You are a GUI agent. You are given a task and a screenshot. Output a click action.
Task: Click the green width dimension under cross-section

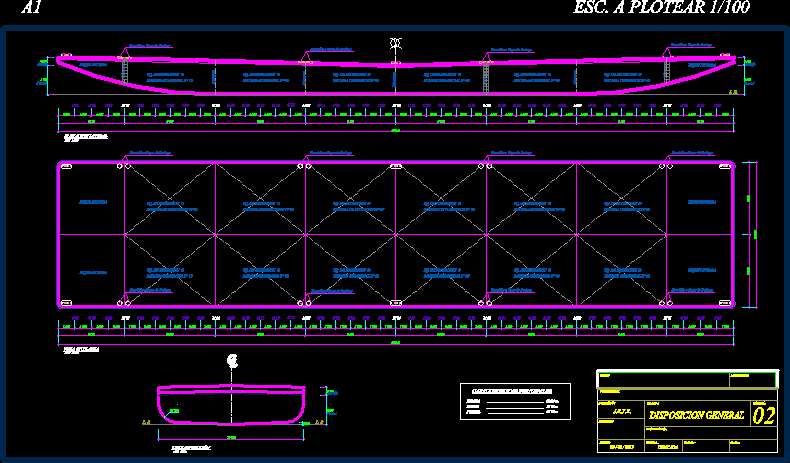pos(231,437)
